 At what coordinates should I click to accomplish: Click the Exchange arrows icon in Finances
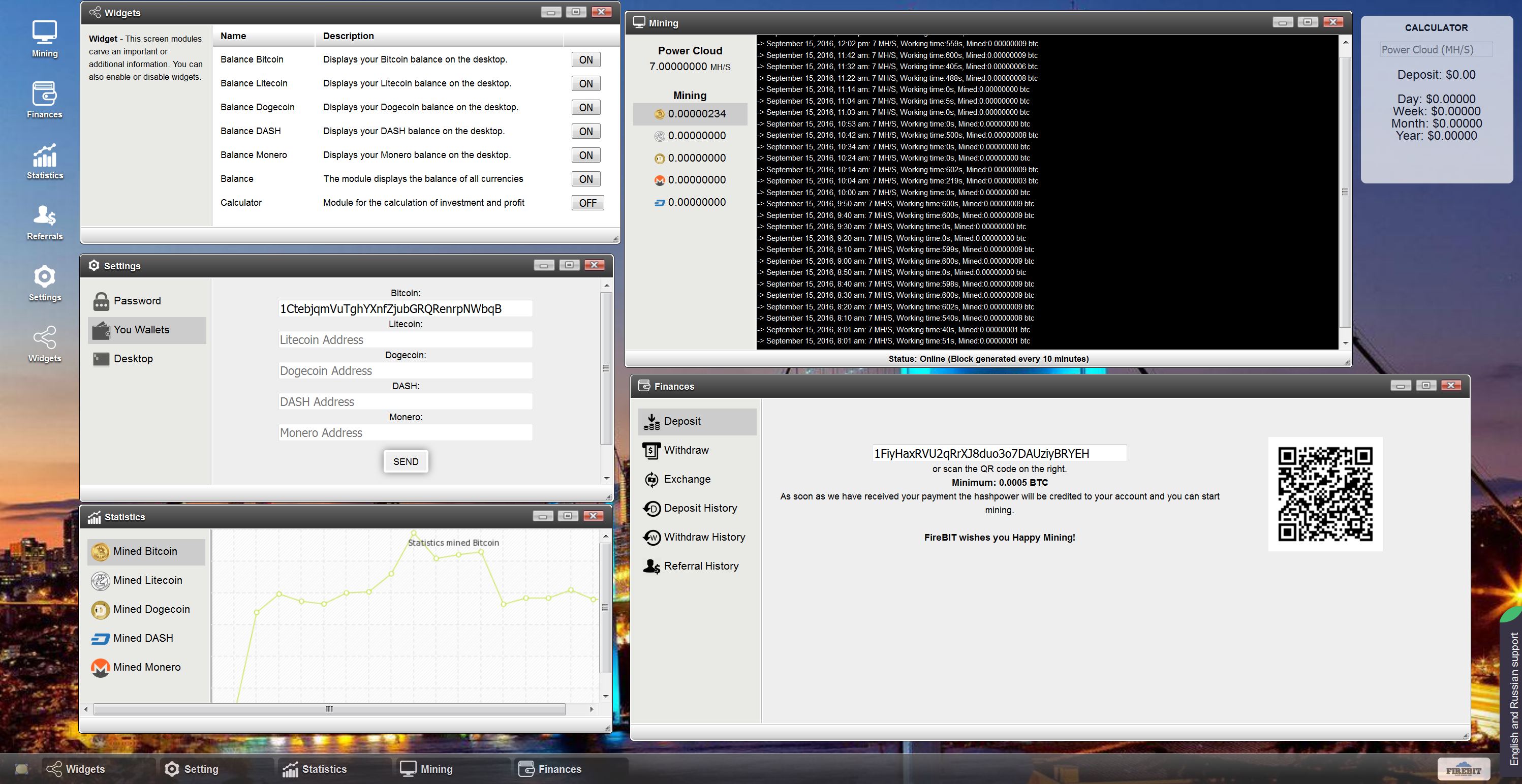(x=651, y=480)
